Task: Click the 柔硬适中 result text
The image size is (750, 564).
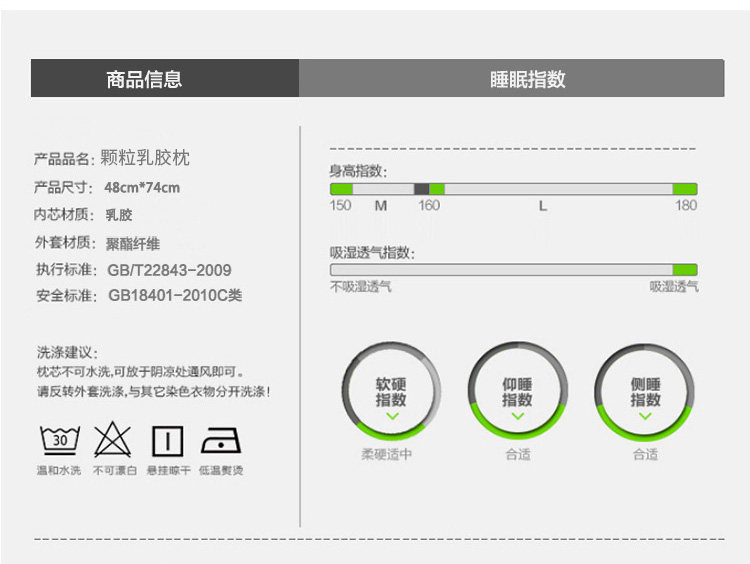Action: pyautogui.click(x=386, y=454)
